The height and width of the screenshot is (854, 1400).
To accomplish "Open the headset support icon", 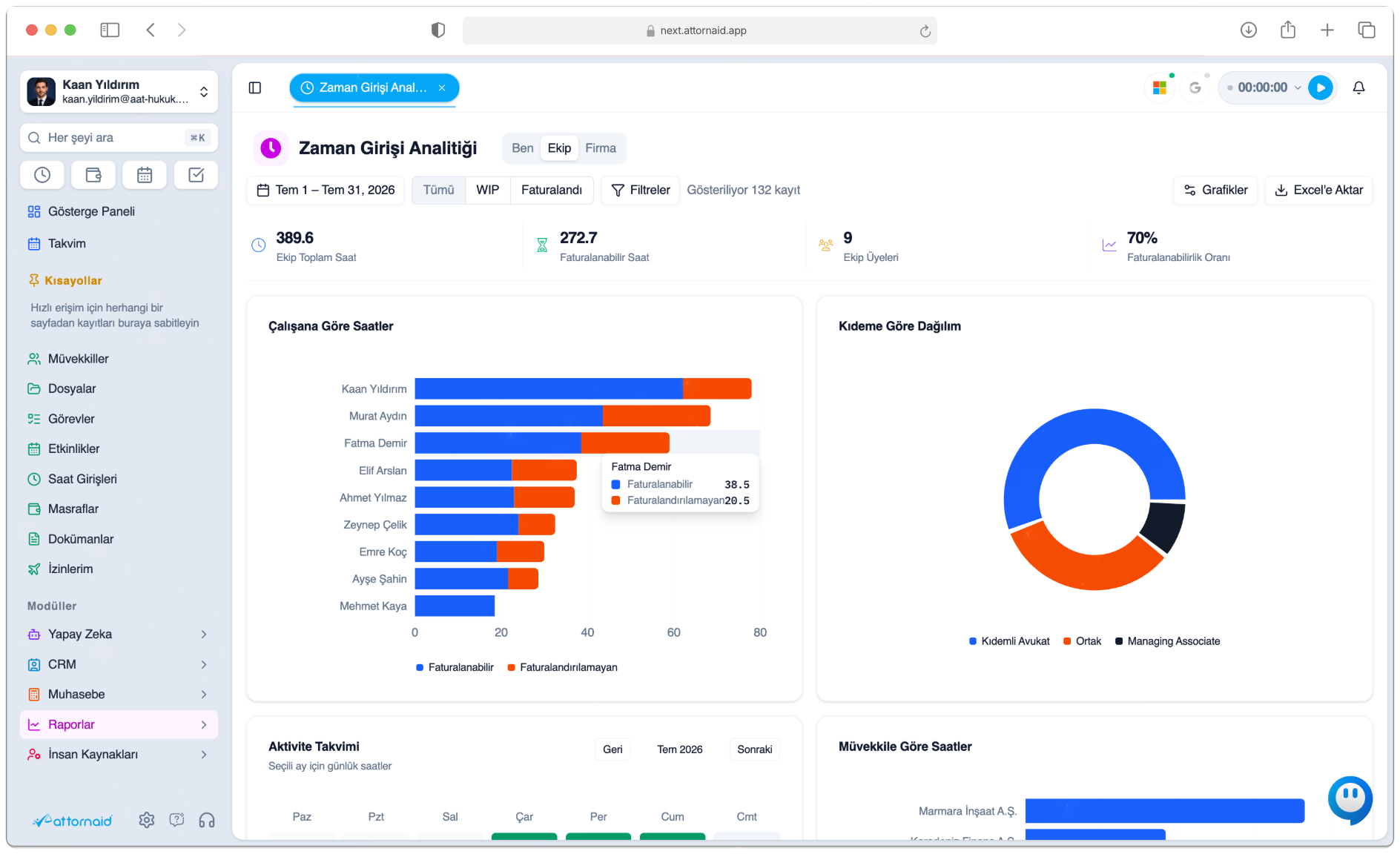I will pyautogui.click(x=207, y=820).
